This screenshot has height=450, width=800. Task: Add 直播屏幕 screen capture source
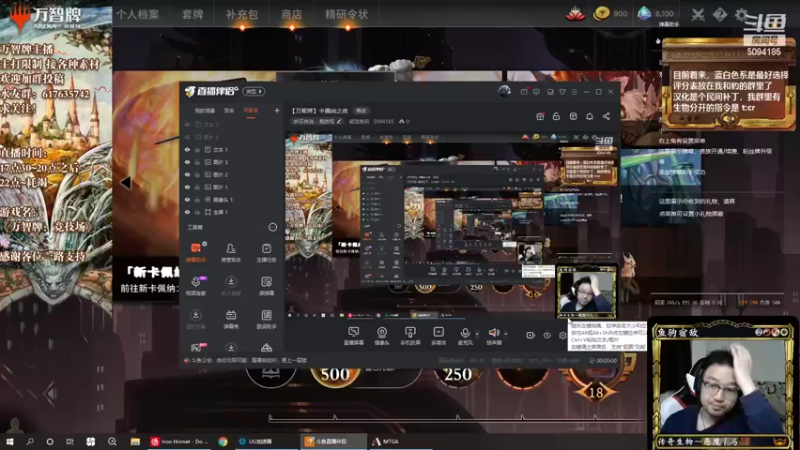tap(353, 336)
